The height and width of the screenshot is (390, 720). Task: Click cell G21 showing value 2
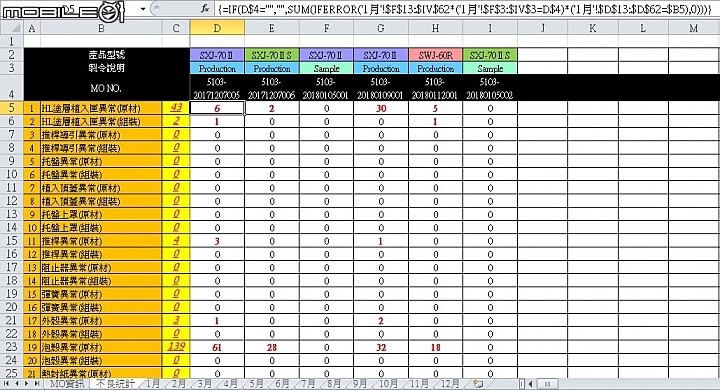[381, 321]
